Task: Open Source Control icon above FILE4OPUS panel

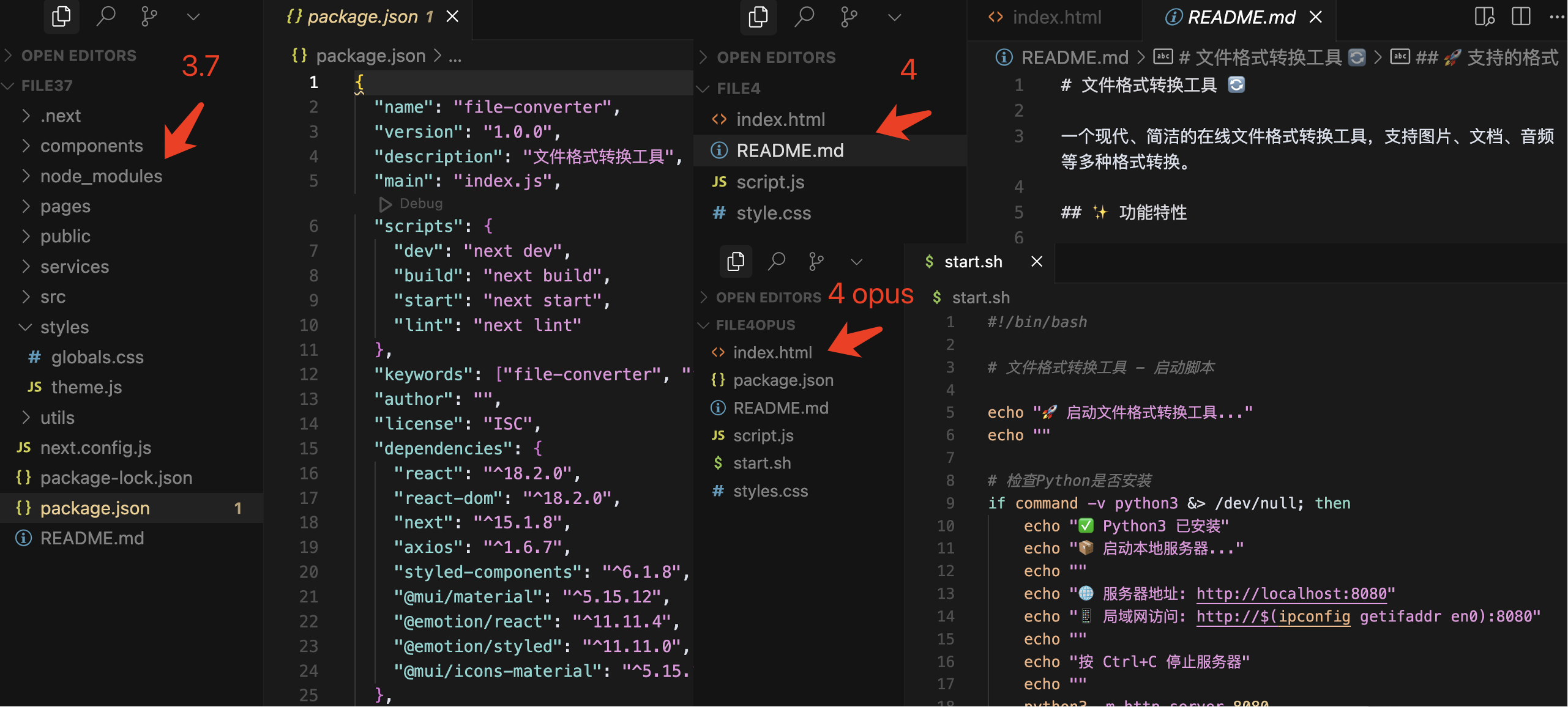Action: 816,262
